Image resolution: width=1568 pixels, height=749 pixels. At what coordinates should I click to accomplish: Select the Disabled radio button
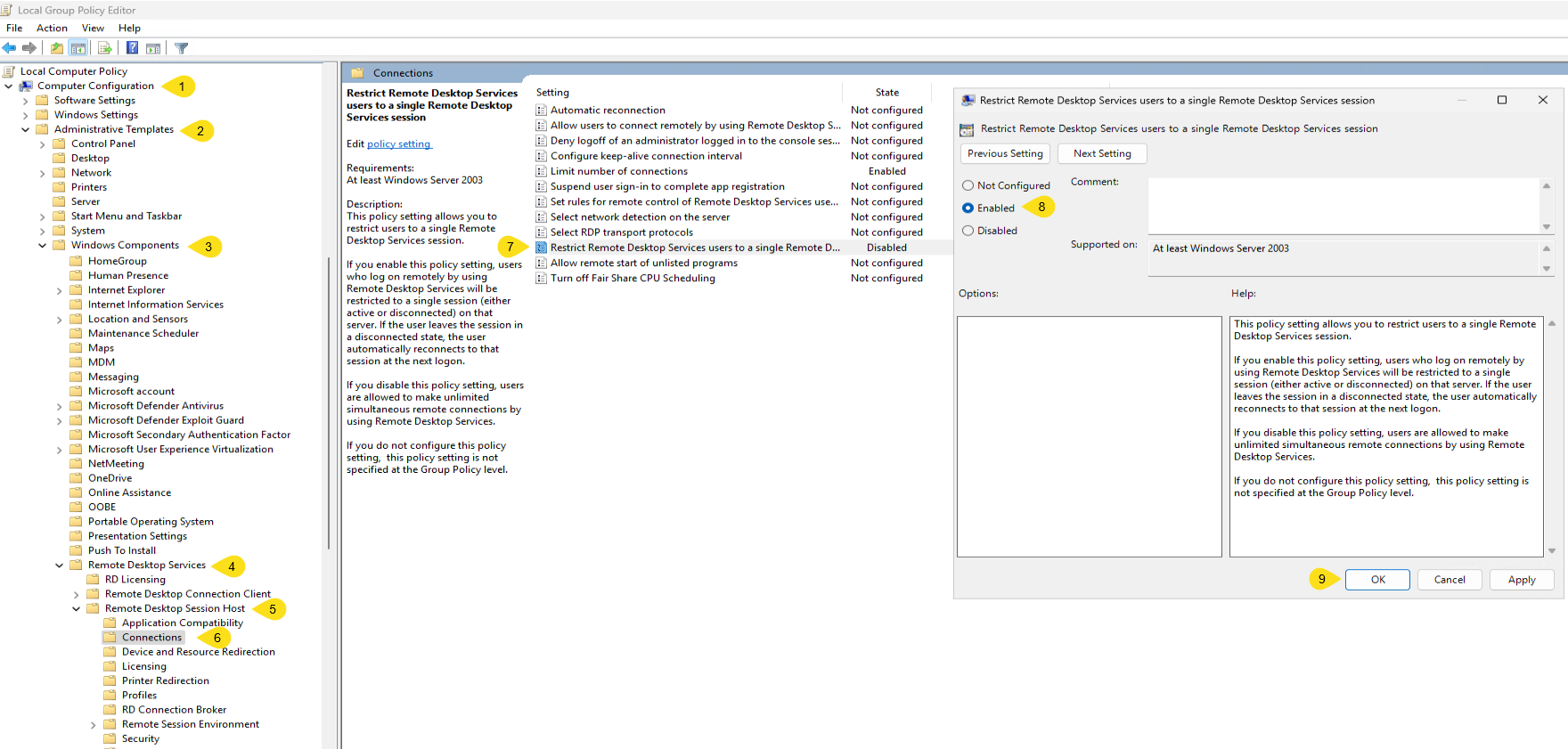968,231
